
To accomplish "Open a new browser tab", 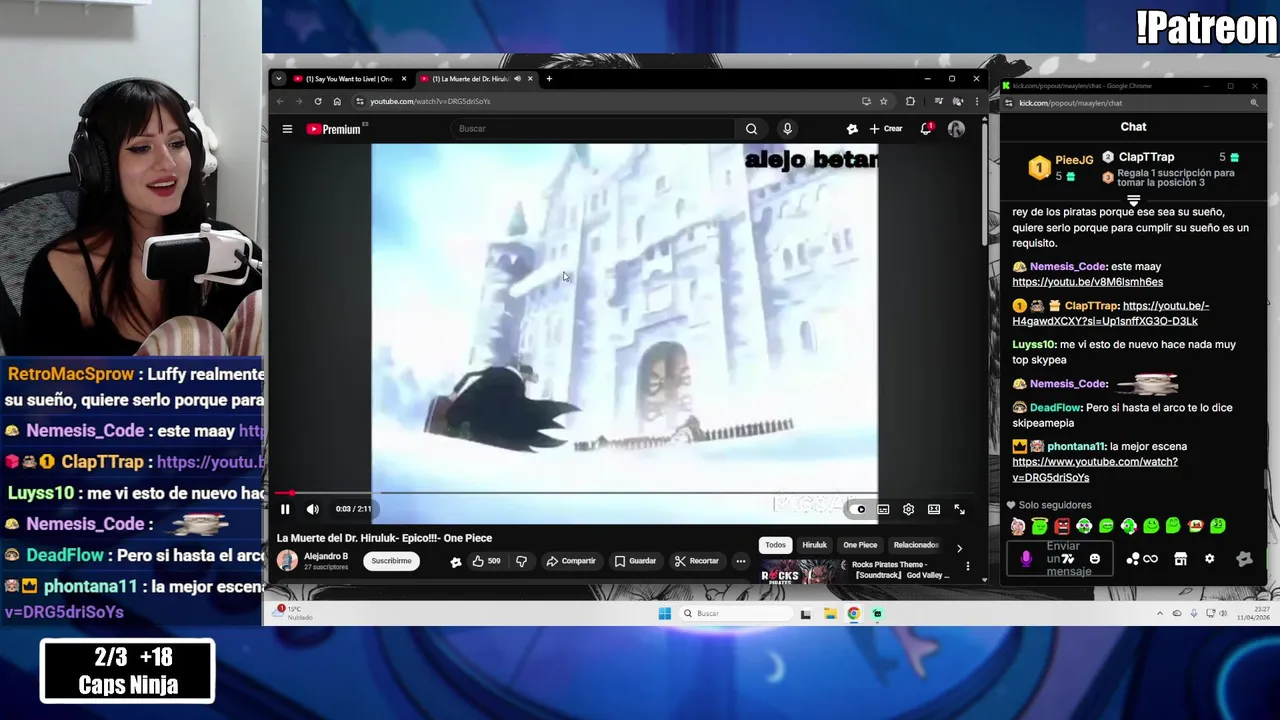I will click(548, 79).
